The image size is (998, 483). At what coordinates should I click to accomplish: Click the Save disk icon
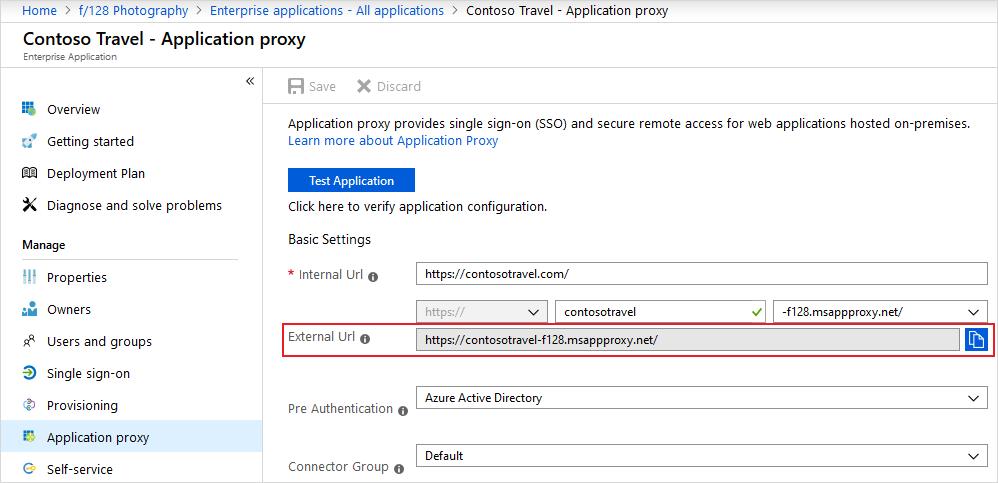click(296, 86)
